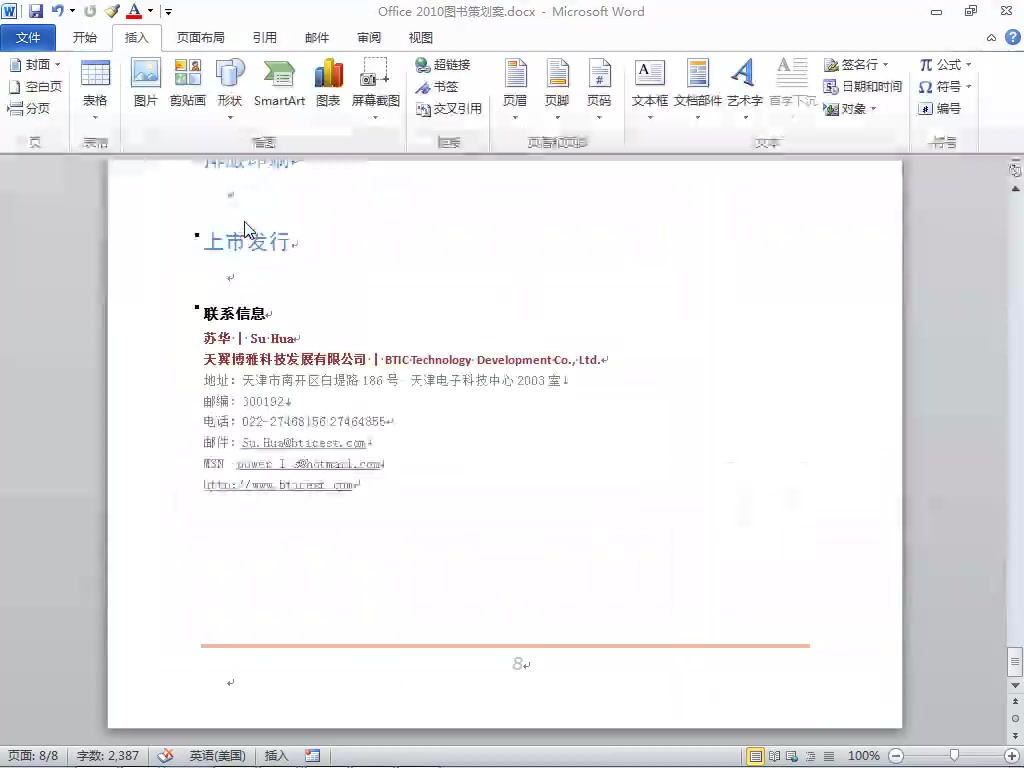Click the 字数 2,387 word count display
This screenshot has width=1024, height=768.
point(107,755)
